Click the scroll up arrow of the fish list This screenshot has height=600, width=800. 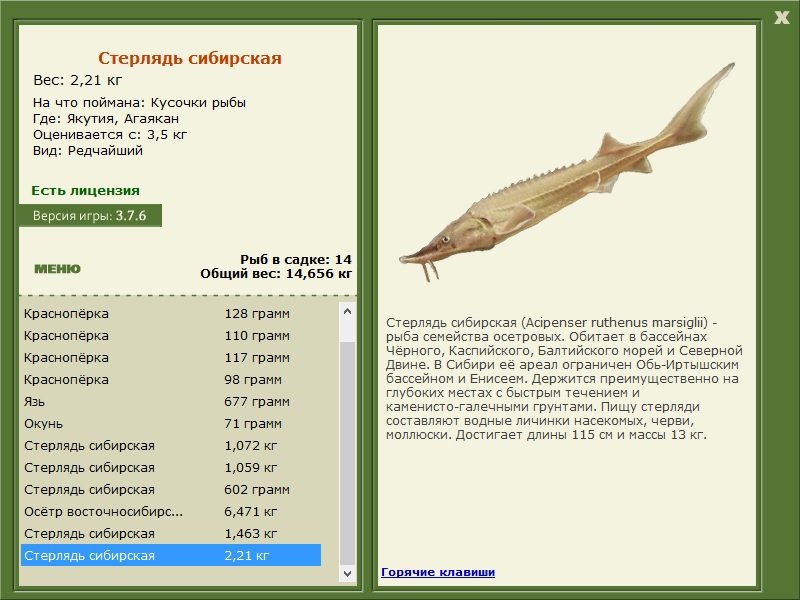(347, 311)
